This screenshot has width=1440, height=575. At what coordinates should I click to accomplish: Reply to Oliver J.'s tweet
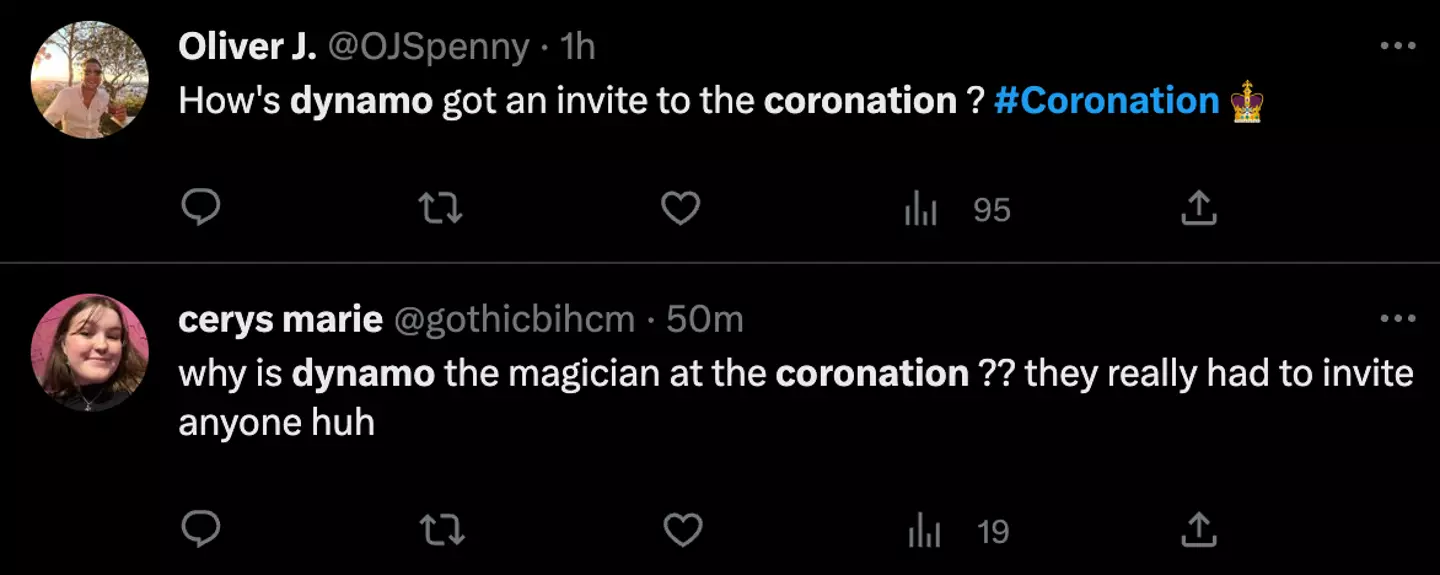pos(201,208)
